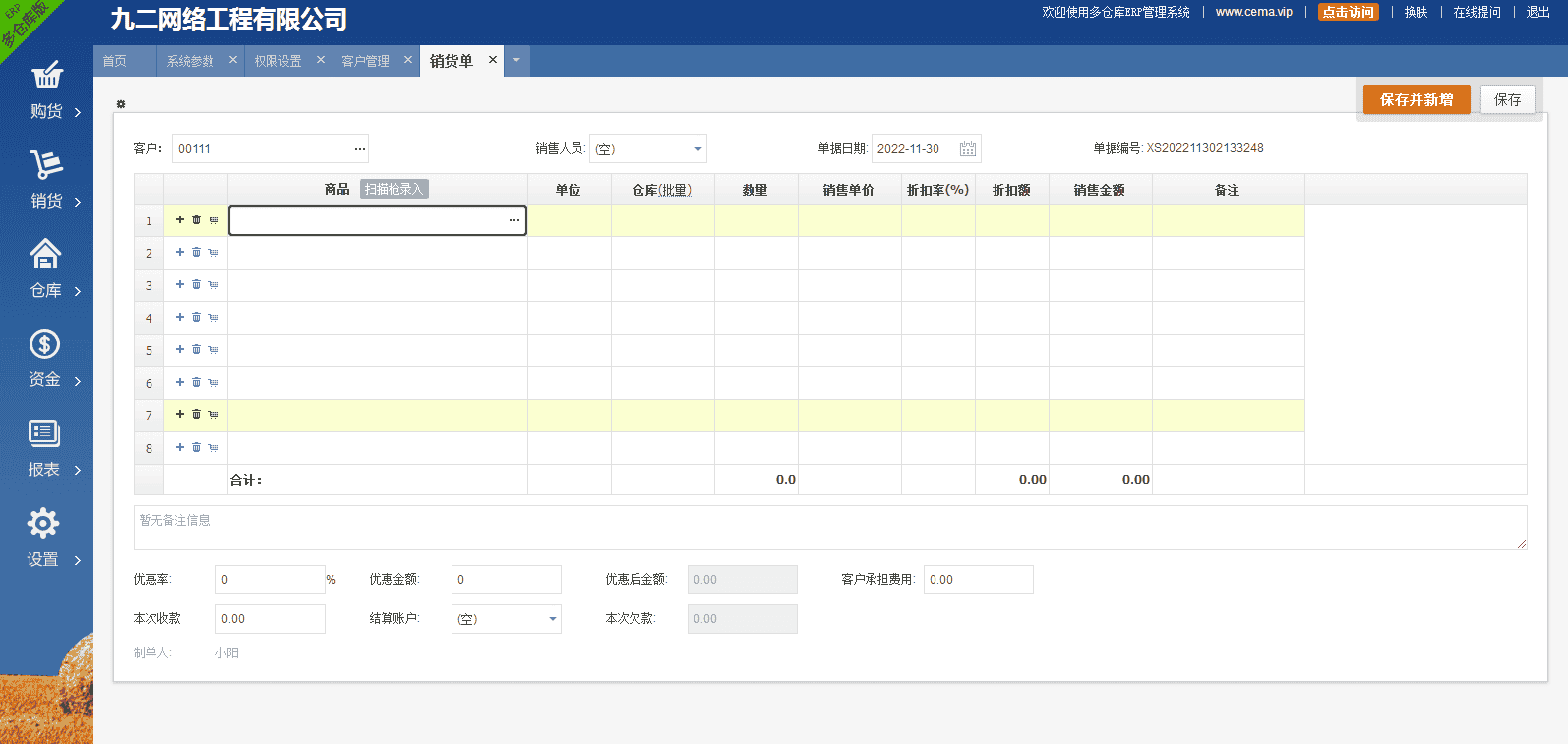This screenshot has height=744, width=1568.
Task: Open the 设置 settings sidebar icon
Action: 43,524
